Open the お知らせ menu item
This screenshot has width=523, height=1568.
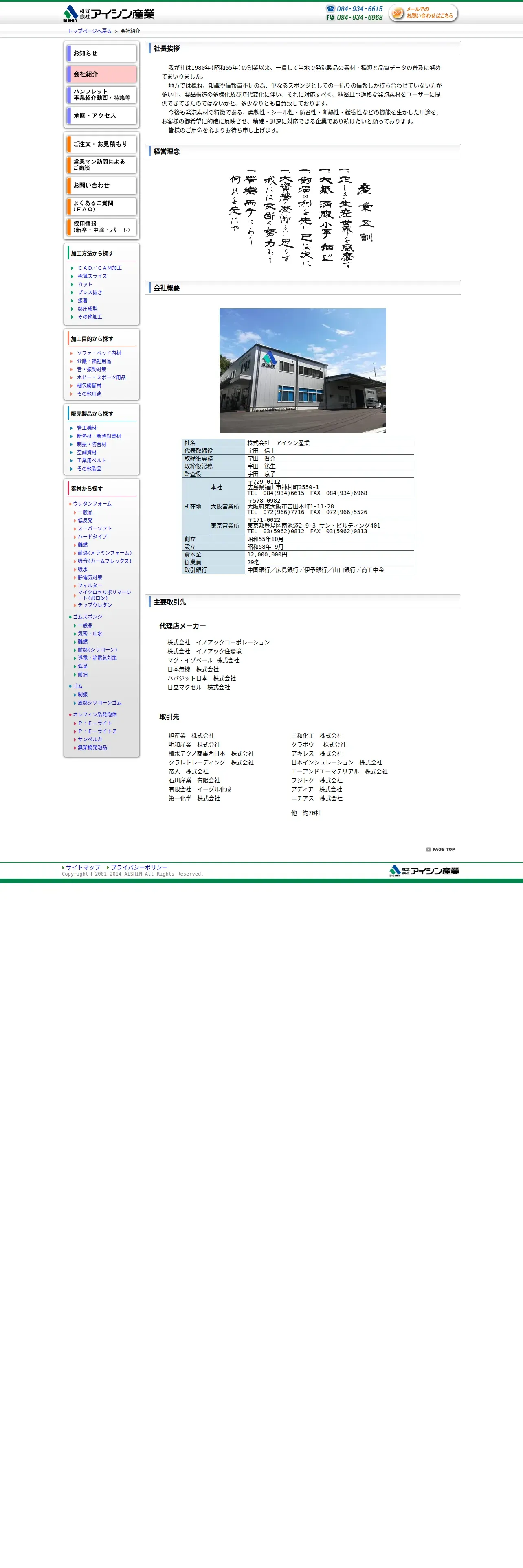point(102,54)
